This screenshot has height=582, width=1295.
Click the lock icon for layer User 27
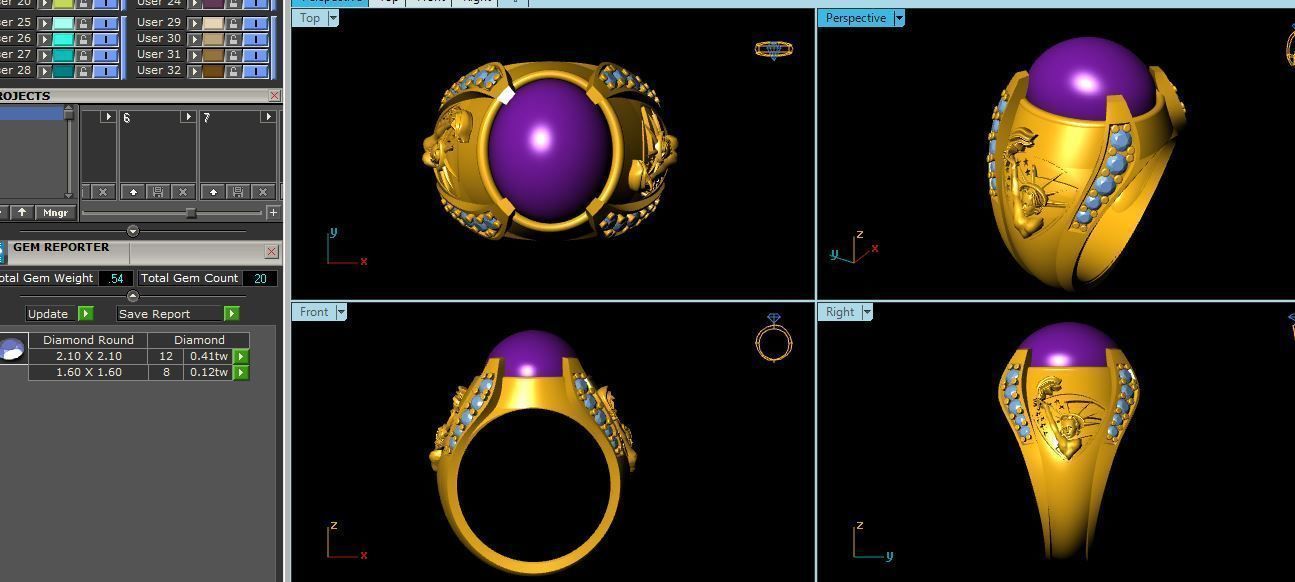[x=83, y=55]
